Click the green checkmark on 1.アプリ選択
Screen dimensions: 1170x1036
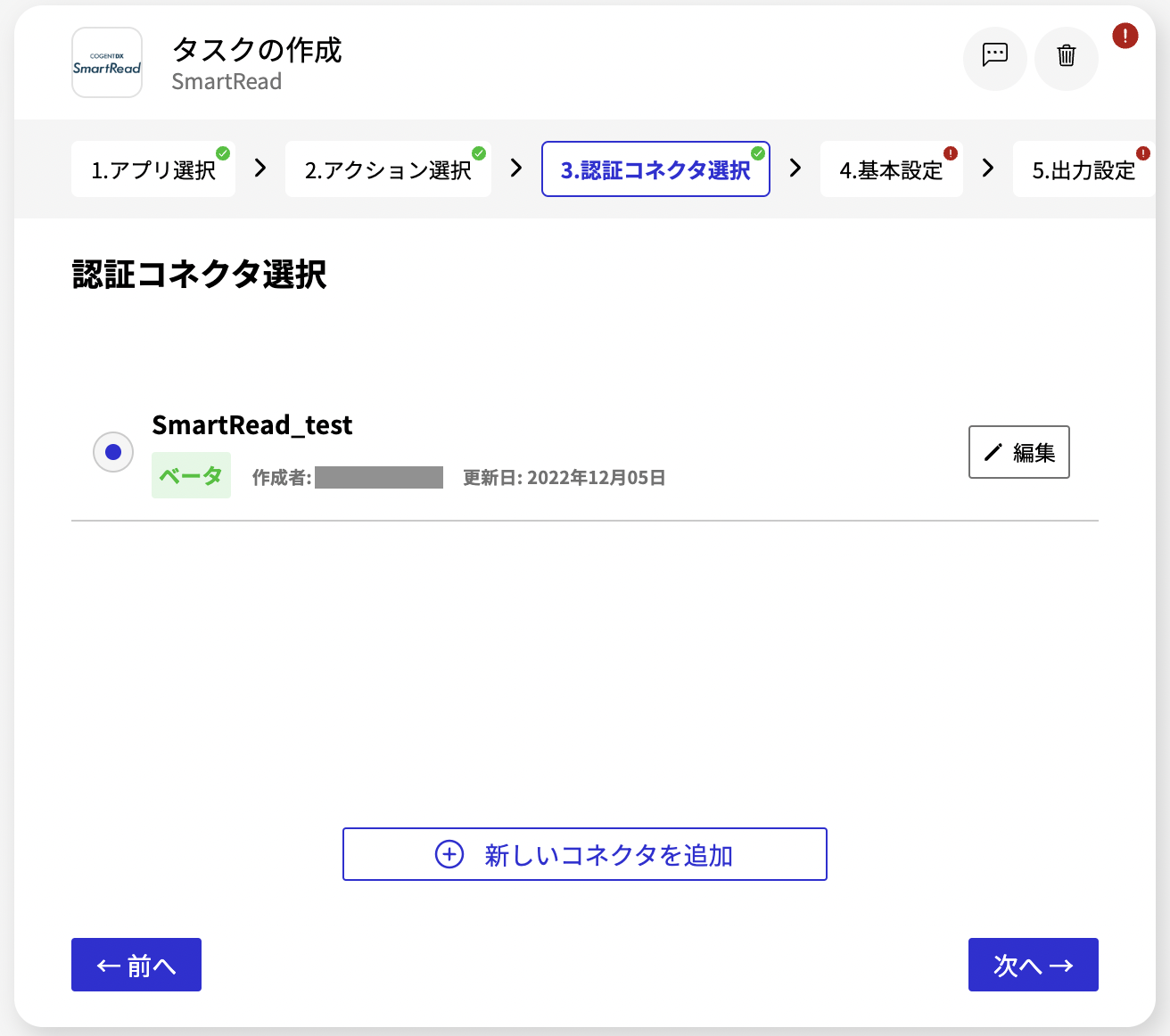(x=224, y=152)
